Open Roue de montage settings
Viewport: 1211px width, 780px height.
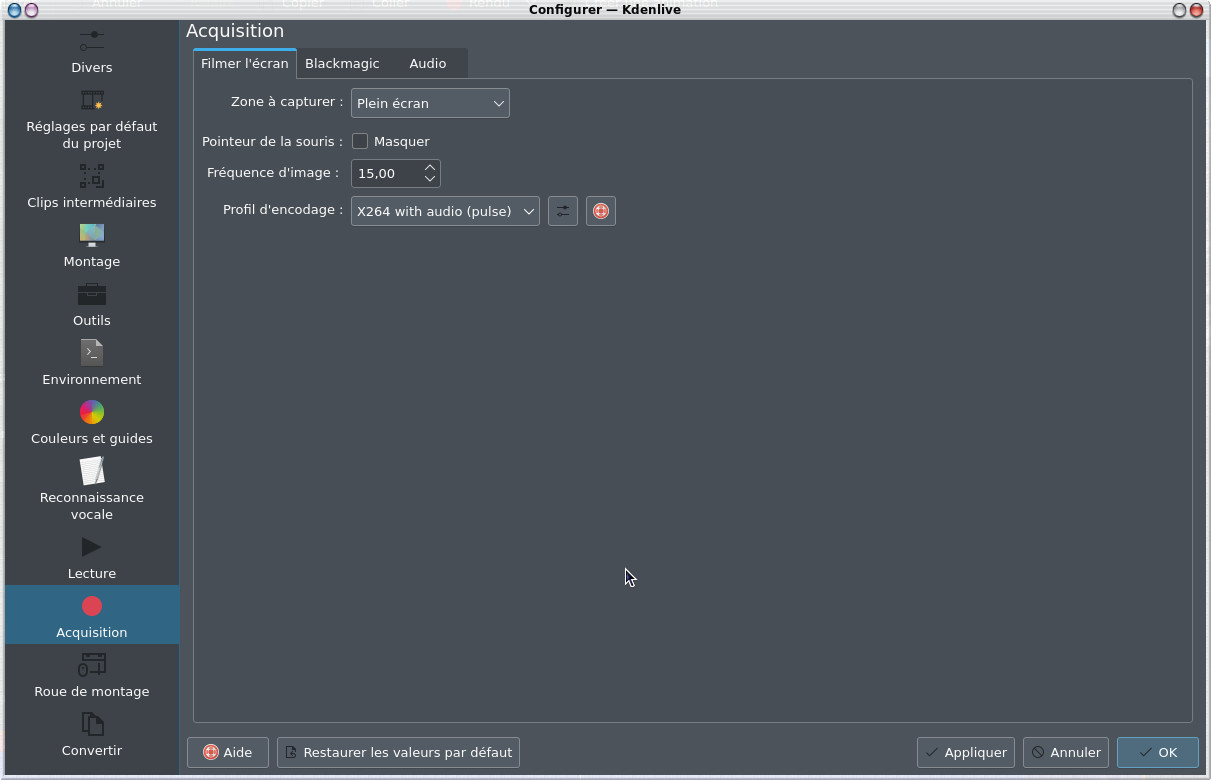pyautogui.click(x=92, y=676)
